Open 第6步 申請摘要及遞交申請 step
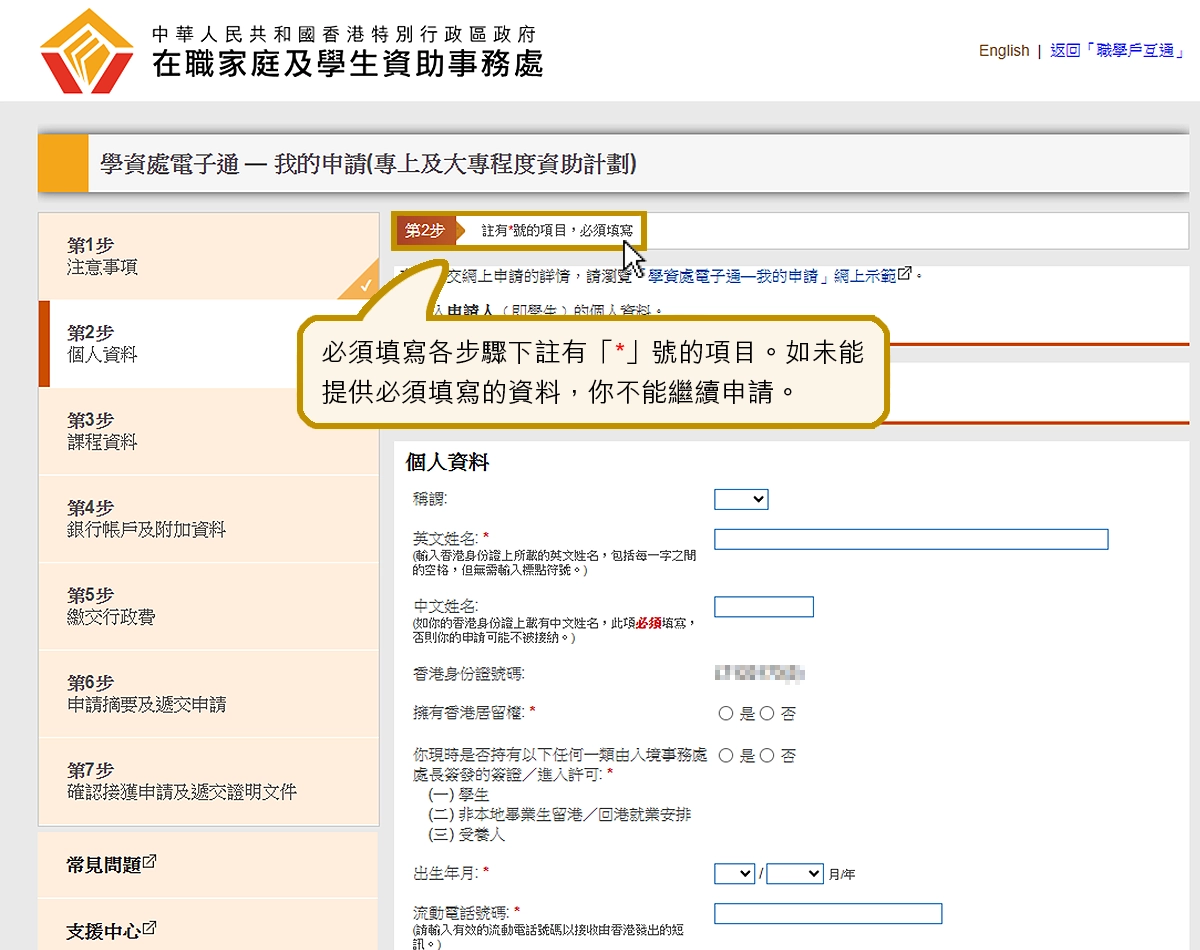 coord(208,694)
